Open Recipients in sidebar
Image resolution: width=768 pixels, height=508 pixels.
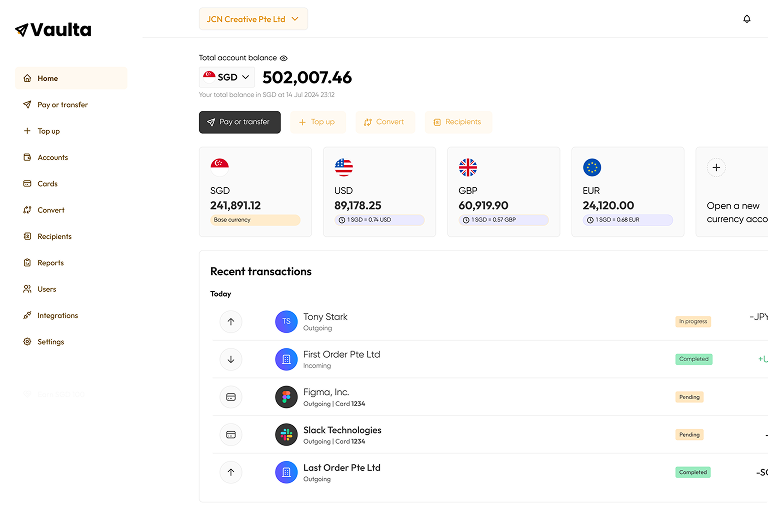point(72,237)
